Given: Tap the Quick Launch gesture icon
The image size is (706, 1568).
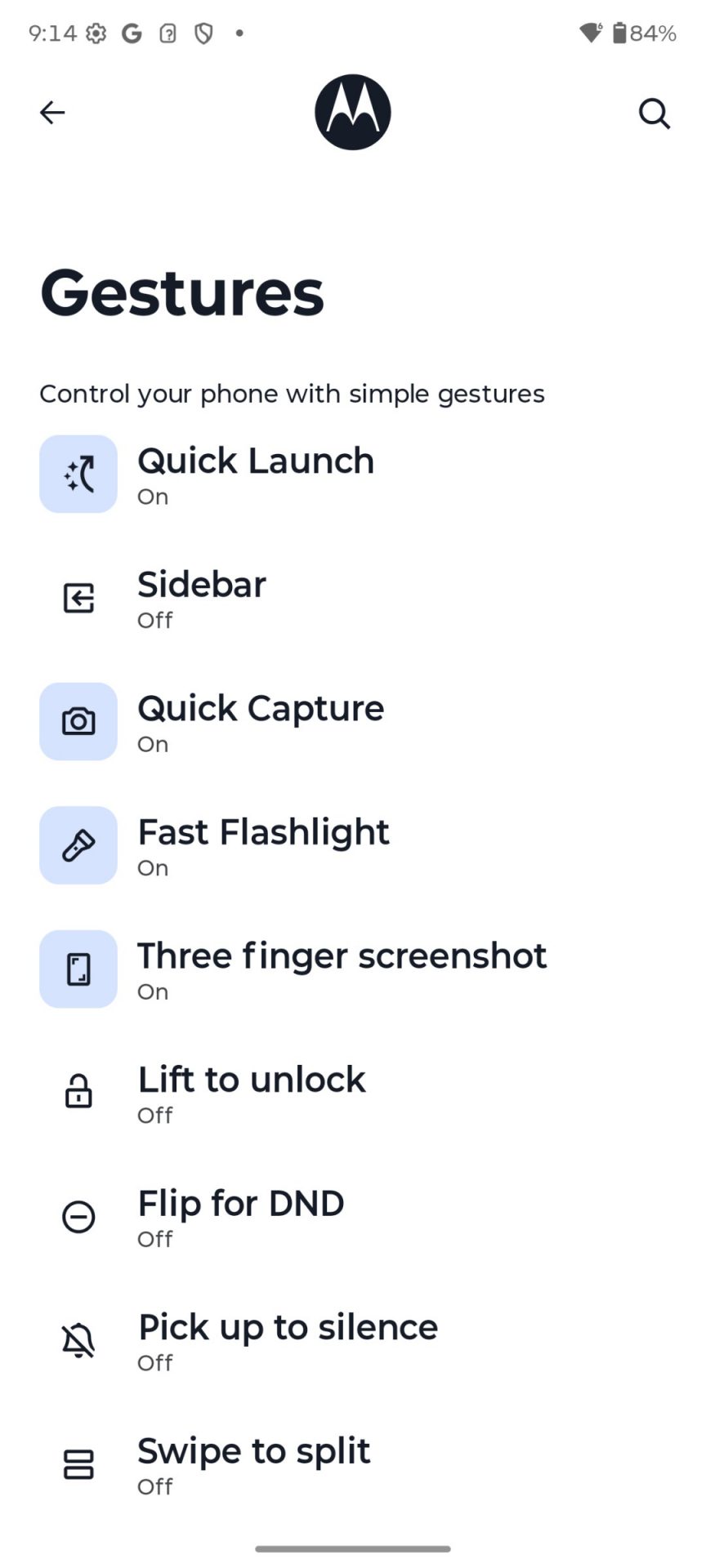Looking at the screenshot, I should point(78,474).
